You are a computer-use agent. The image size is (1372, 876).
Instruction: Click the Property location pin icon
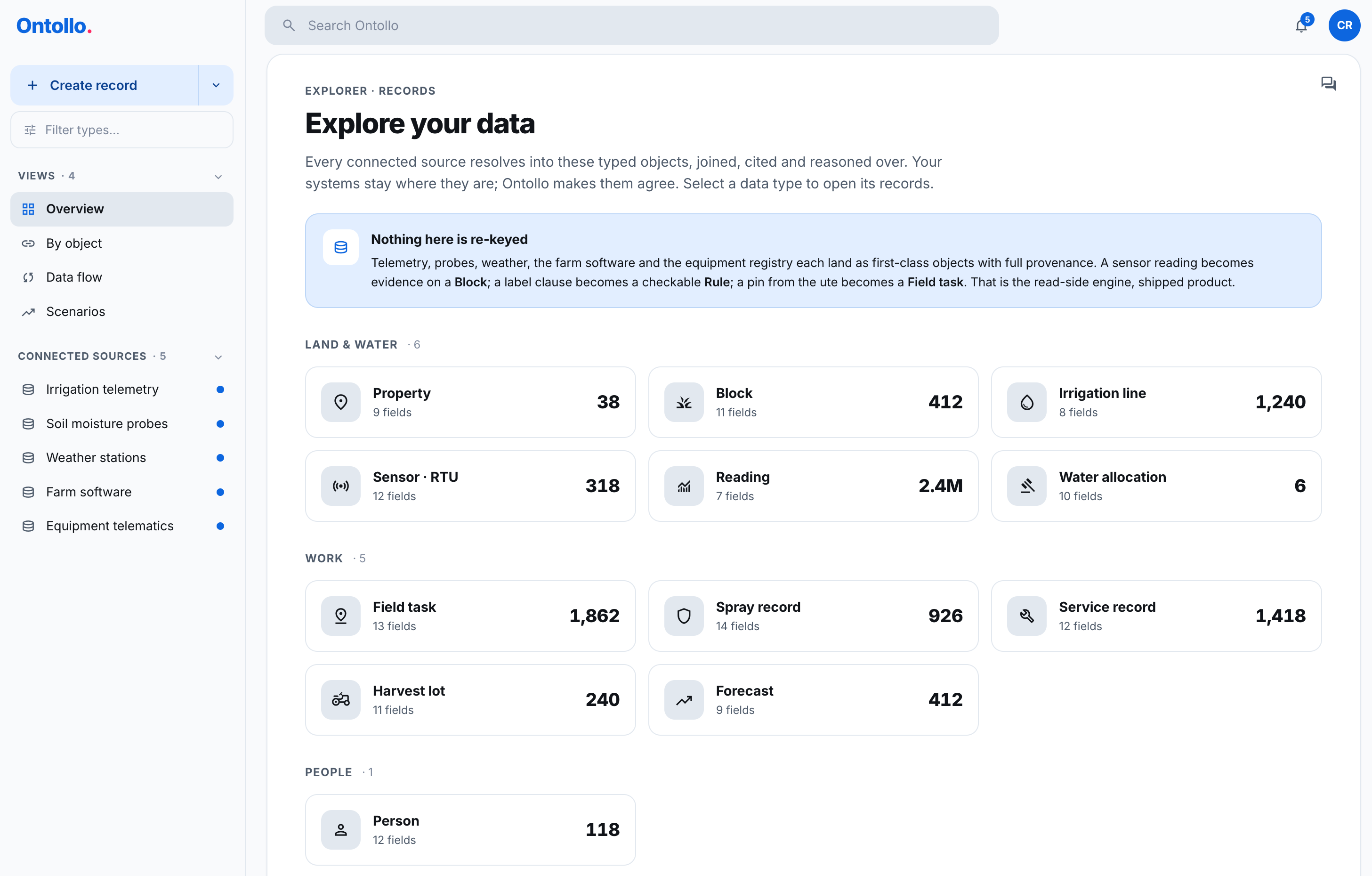tap(341, 402)
